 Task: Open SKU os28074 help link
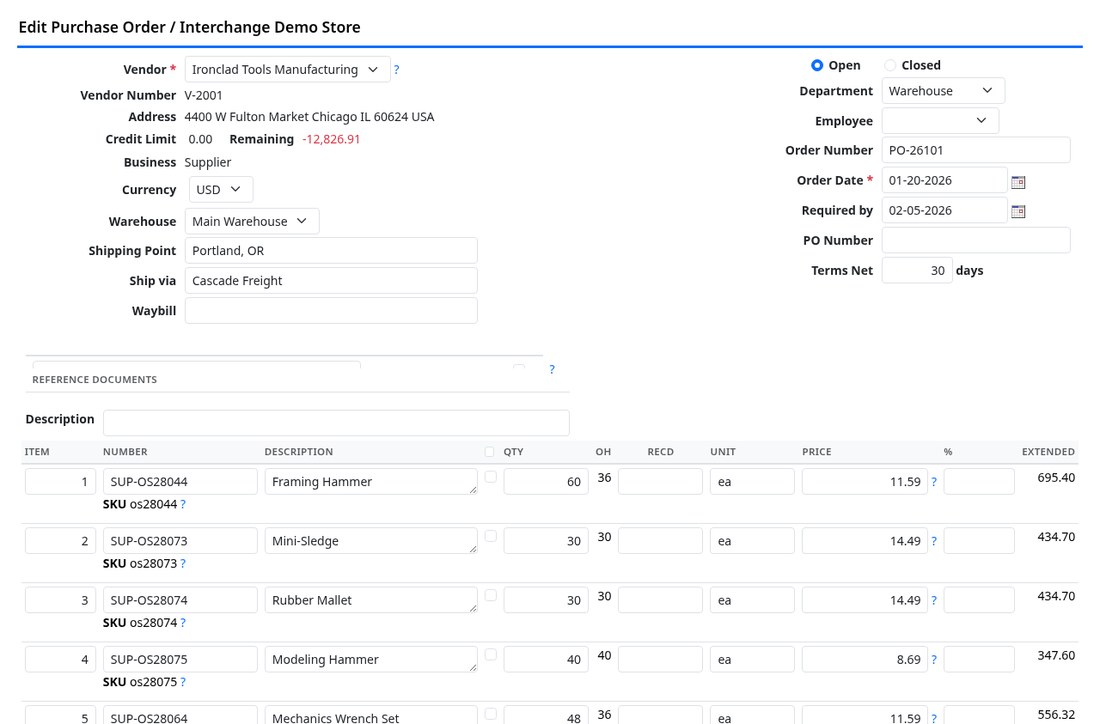coord(183,622)
